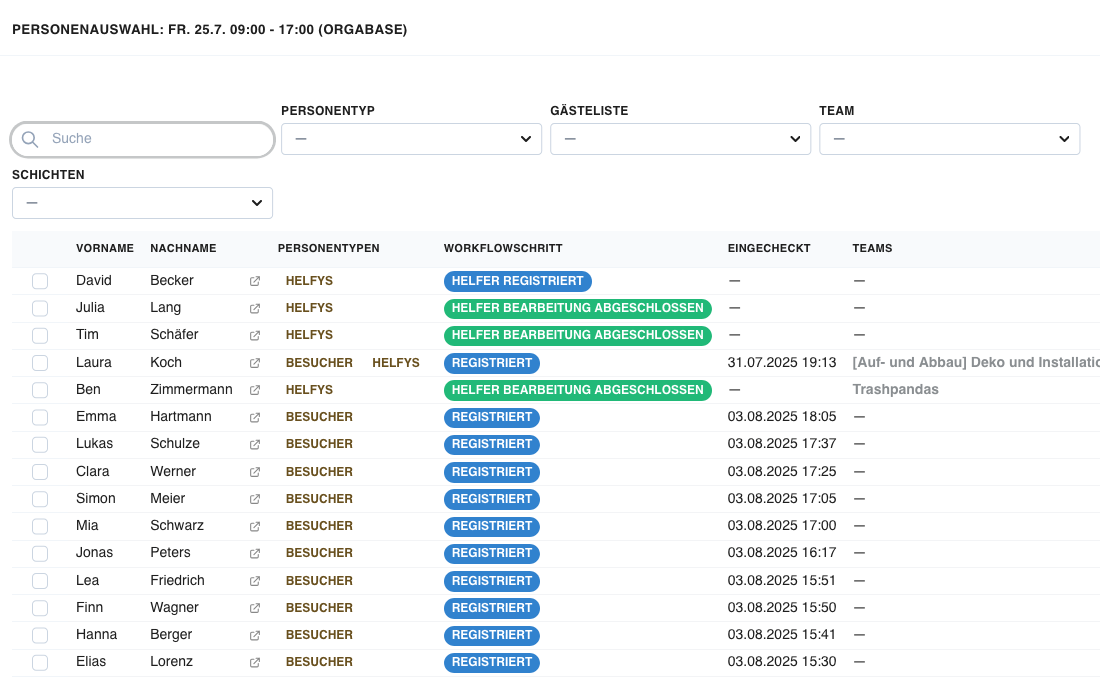1100x680 pixels.
Task: Tick Jonas Peters' checkbox
Action: 40,554
